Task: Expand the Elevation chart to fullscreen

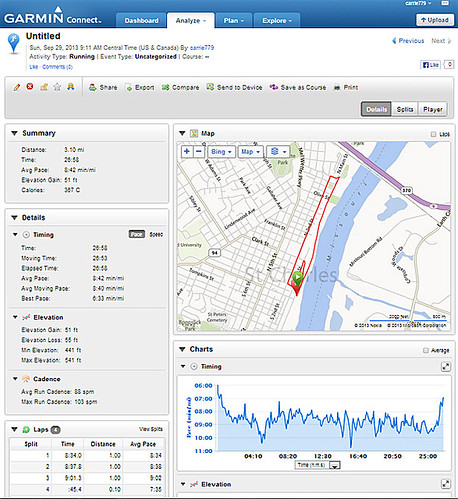Action: 446,484
